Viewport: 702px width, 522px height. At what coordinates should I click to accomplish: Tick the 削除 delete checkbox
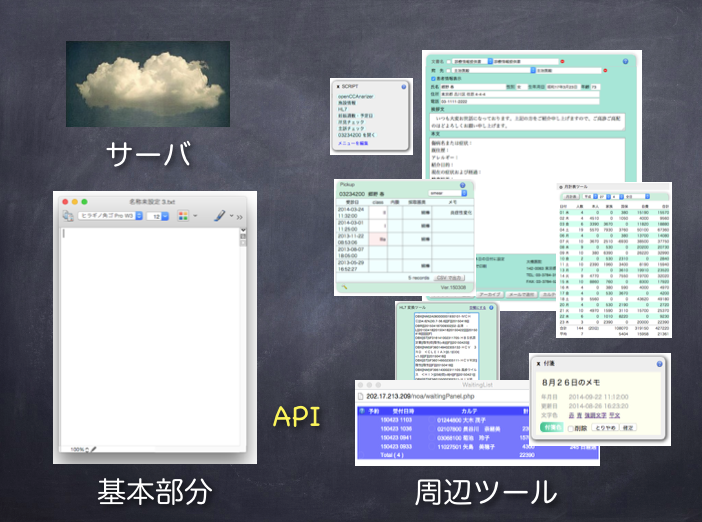(571, 428)
